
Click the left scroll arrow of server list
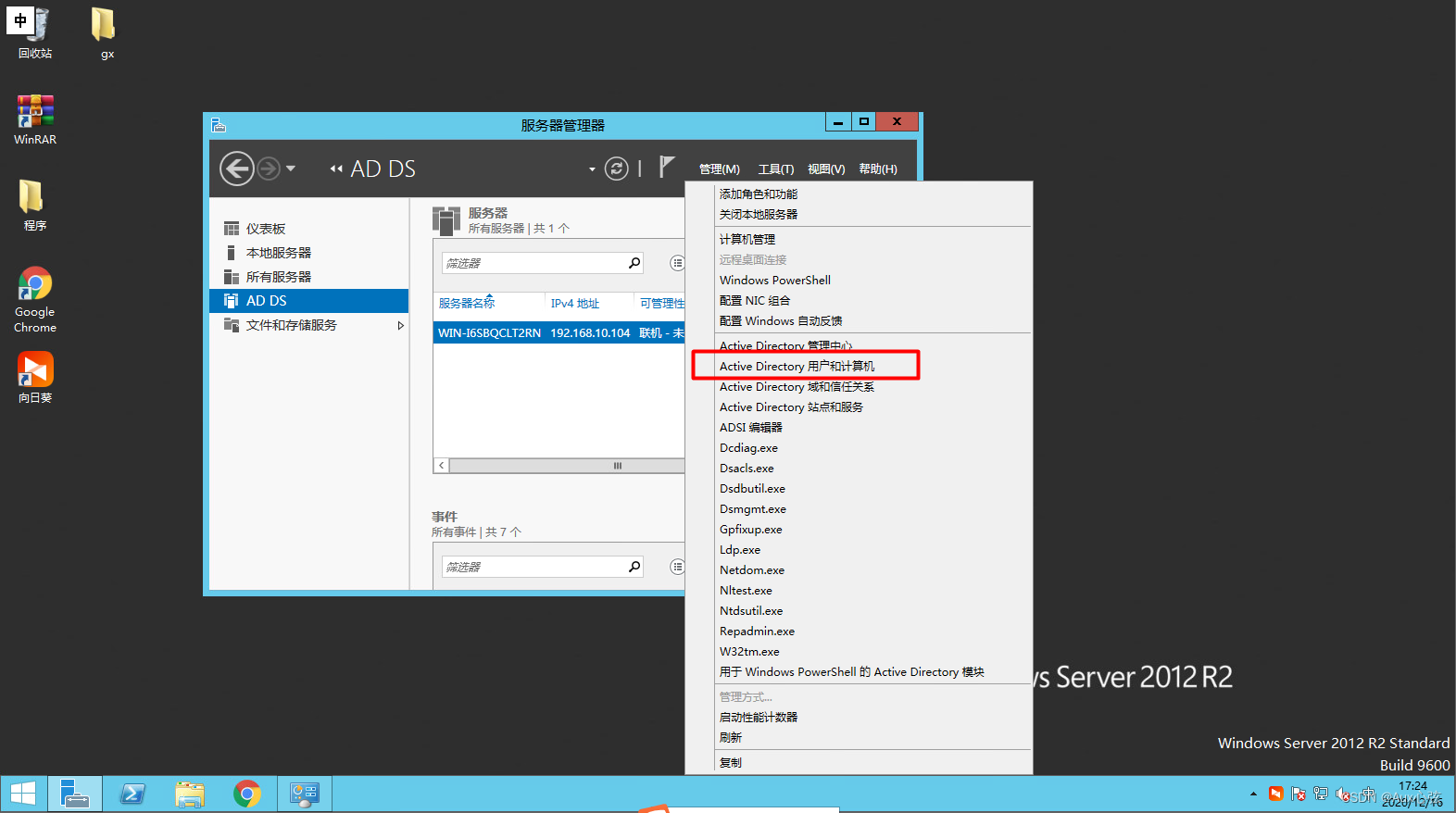[442, 466]
